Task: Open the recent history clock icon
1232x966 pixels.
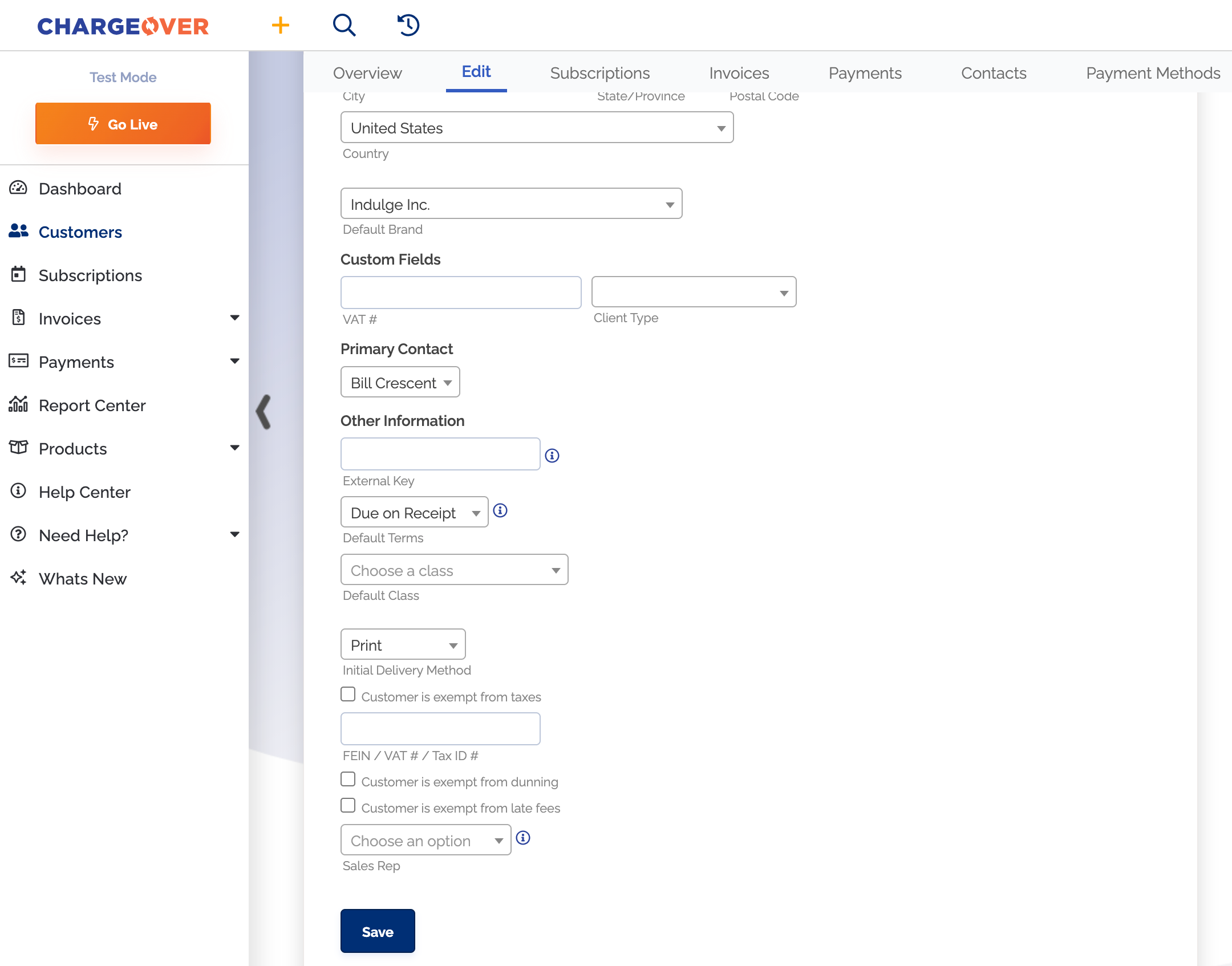Action: (408, 25)
